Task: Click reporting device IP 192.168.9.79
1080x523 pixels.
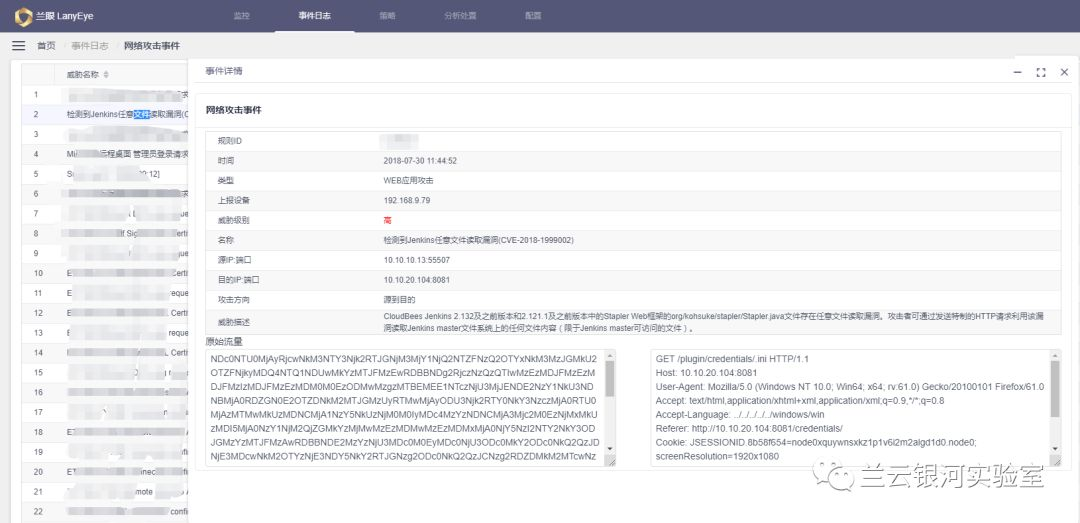Action: click(406, 201)
